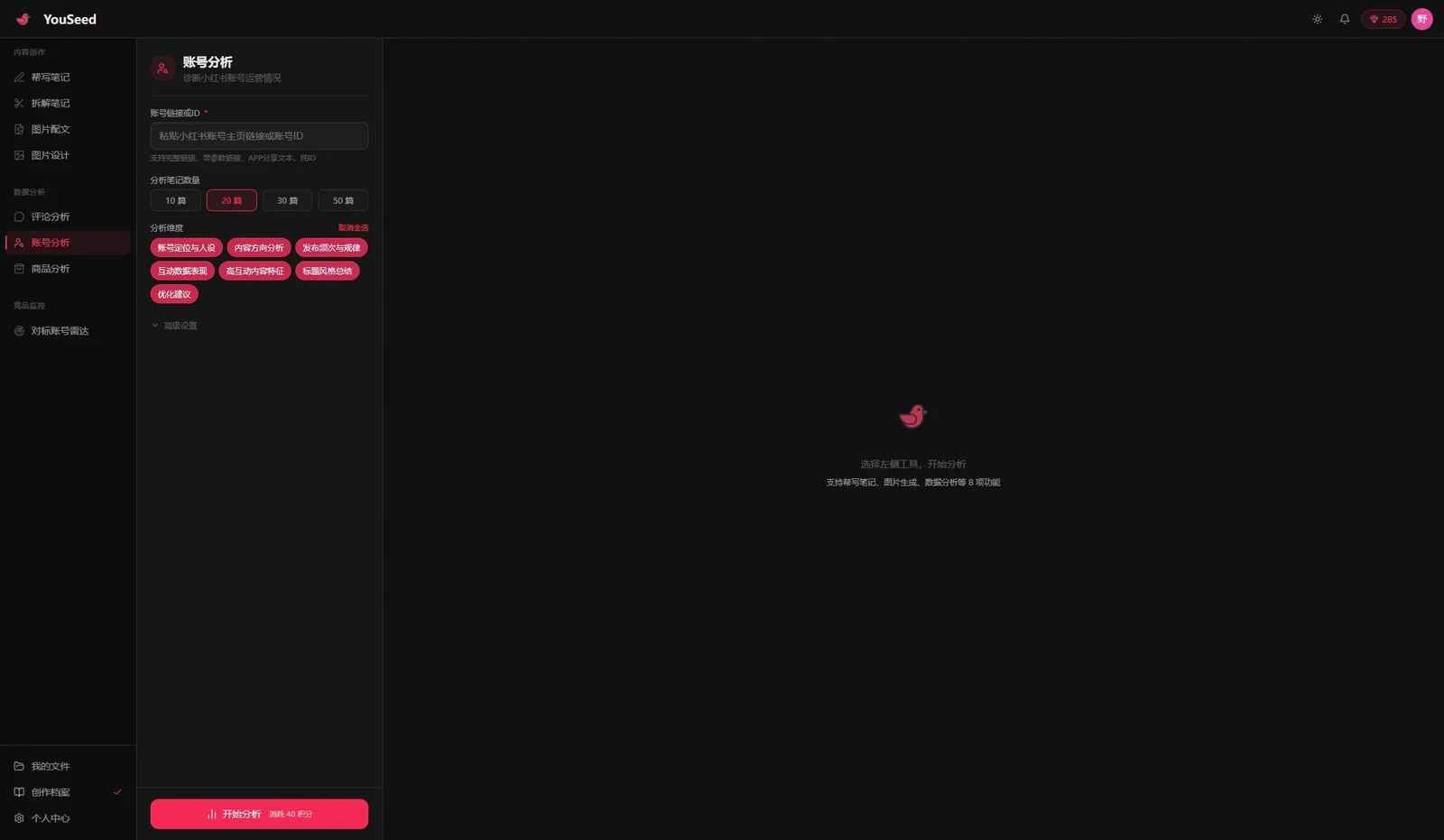
Task: Toggle the 优化建议 dimension tag
Action: [x=174, y=294]
